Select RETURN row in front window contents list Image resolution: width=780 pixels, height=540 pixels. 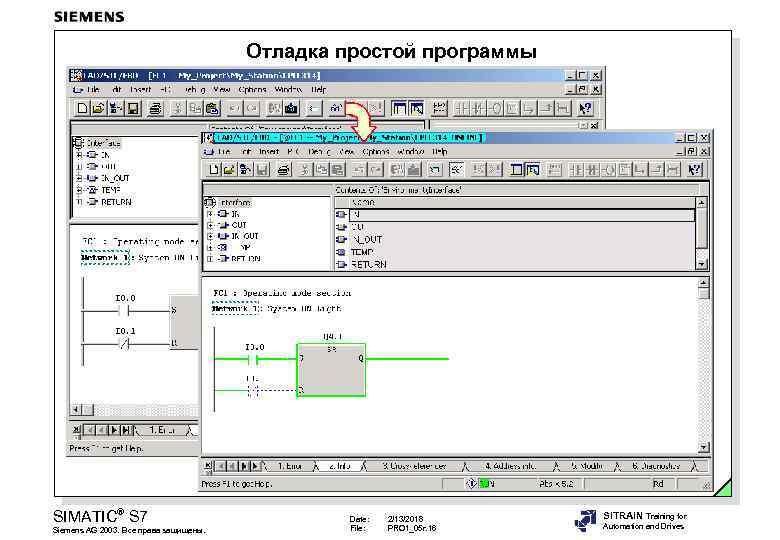tap(514, 265)
